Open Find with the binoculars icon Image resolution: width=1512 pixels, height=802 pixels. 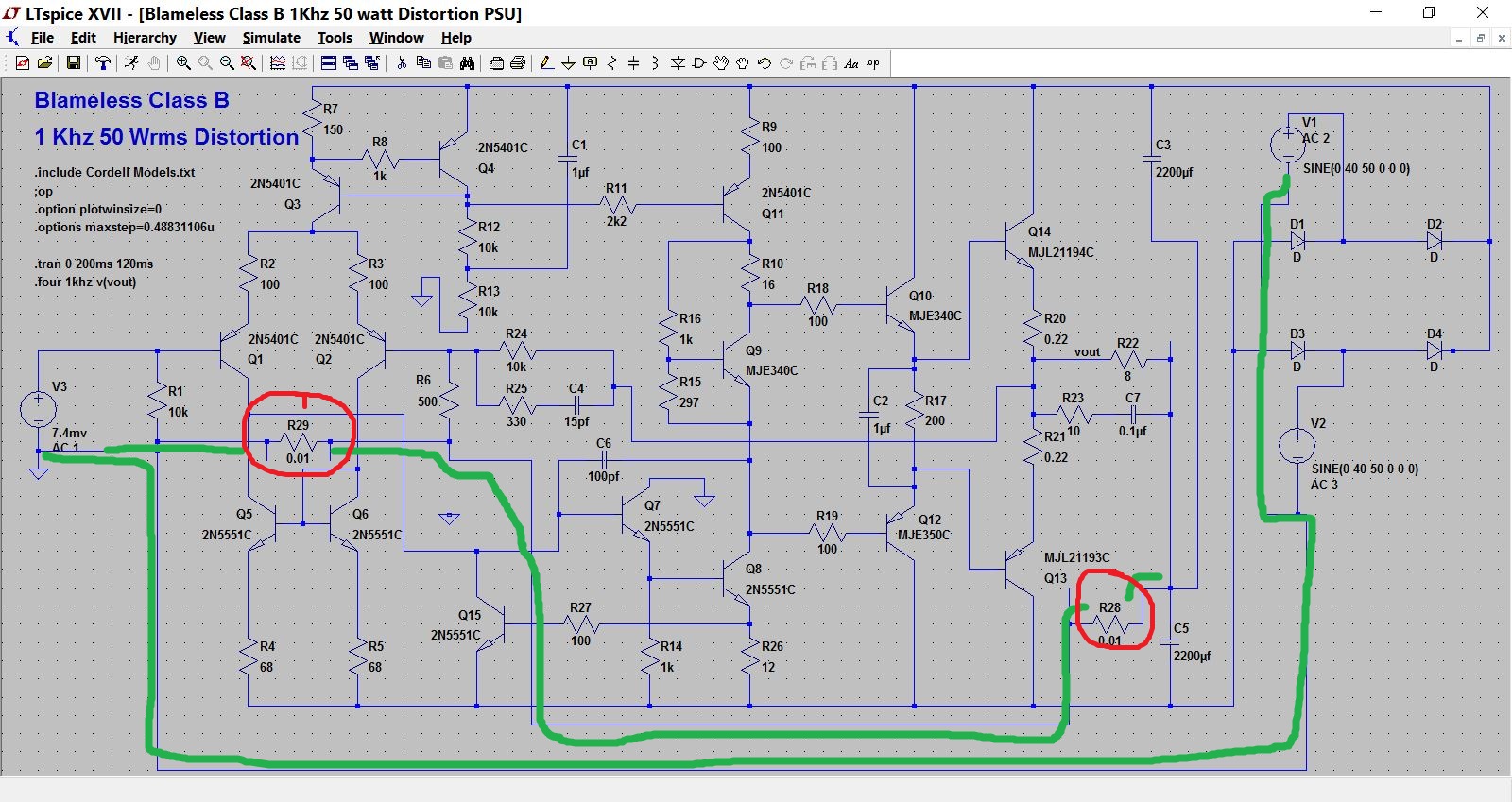[x=467, y=63]
